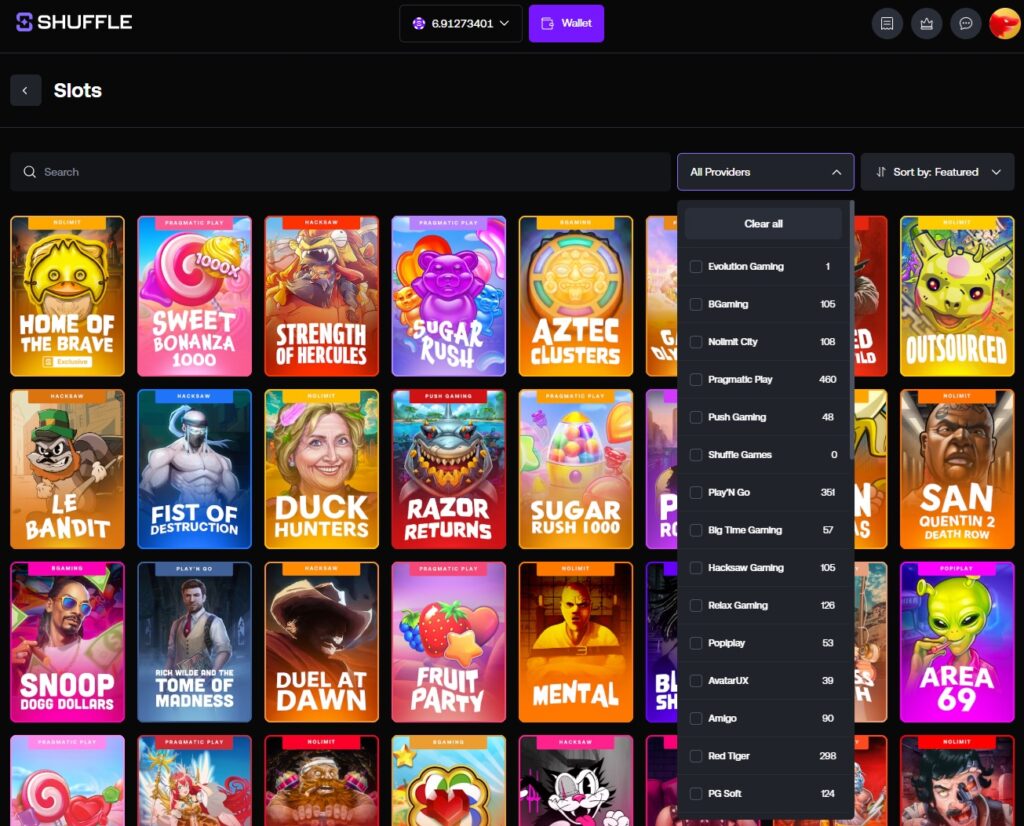
Task: Open Sugar Rush 1000 slot
Action: tap(575, 469)
